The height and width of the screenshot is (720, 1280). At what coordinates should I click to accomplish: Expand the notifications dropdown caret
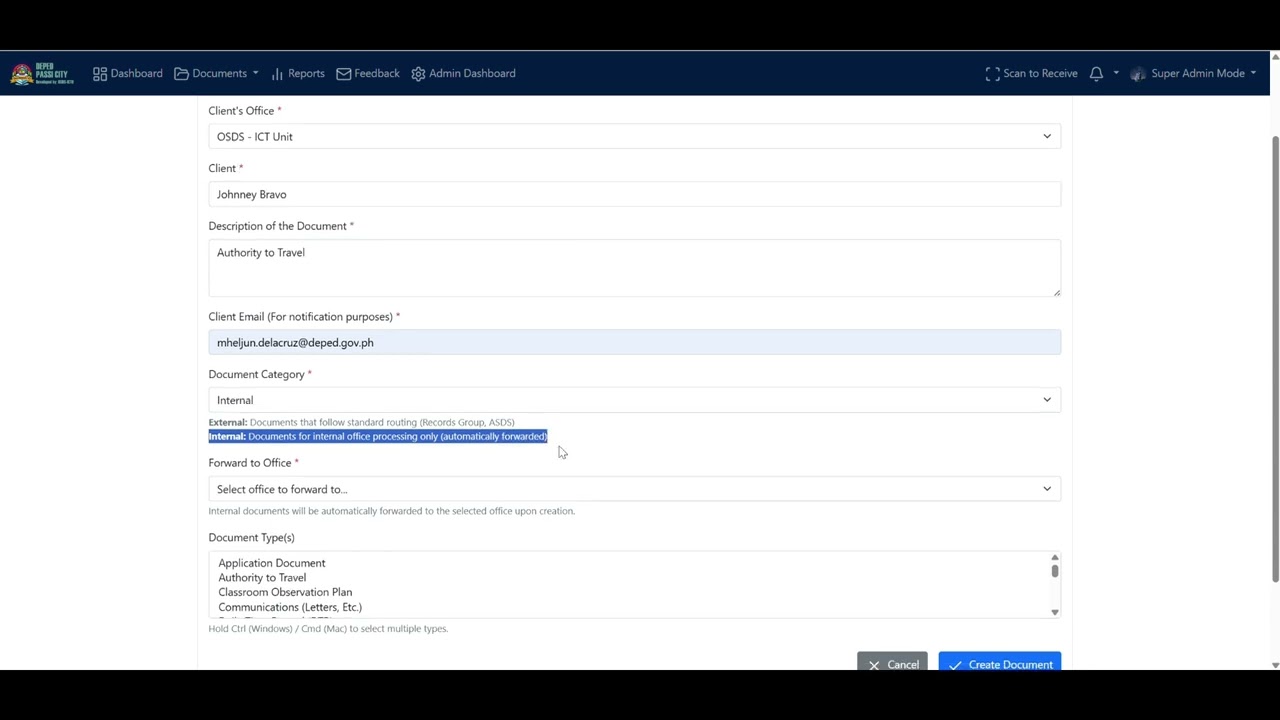(x=1116, y=73)
